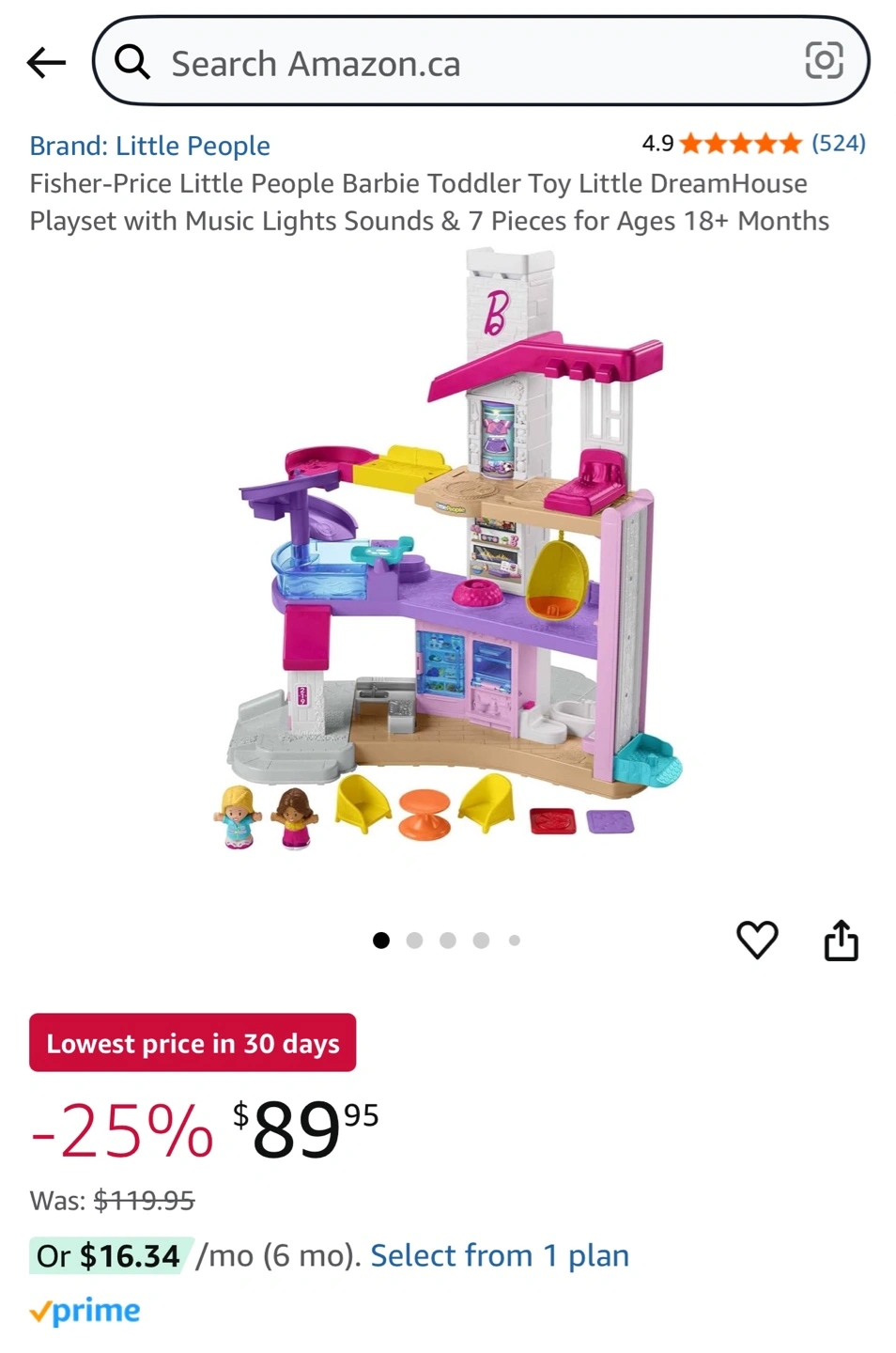Add item to wish list heart
896x1353 pixels.
(x=757, y=940)
